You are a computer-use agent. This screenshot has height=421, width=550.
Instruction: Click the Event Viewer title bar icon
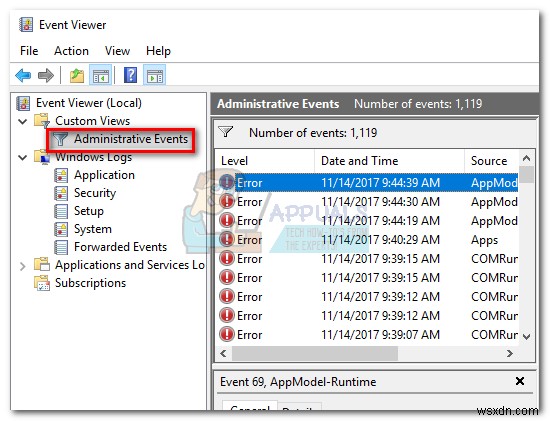(26, 25)
